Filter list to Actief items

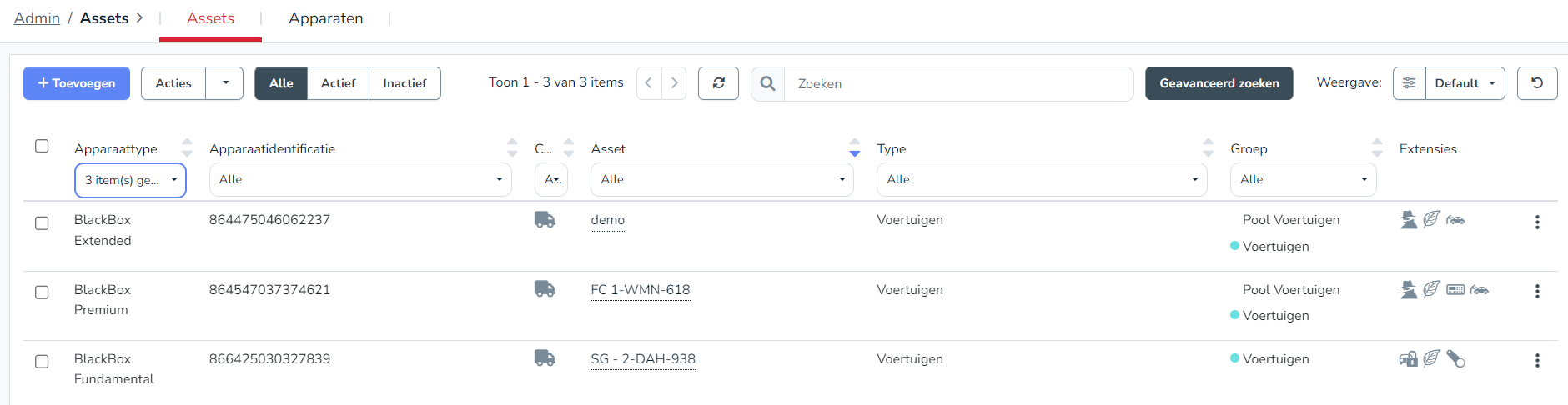[x=339, y=83]
